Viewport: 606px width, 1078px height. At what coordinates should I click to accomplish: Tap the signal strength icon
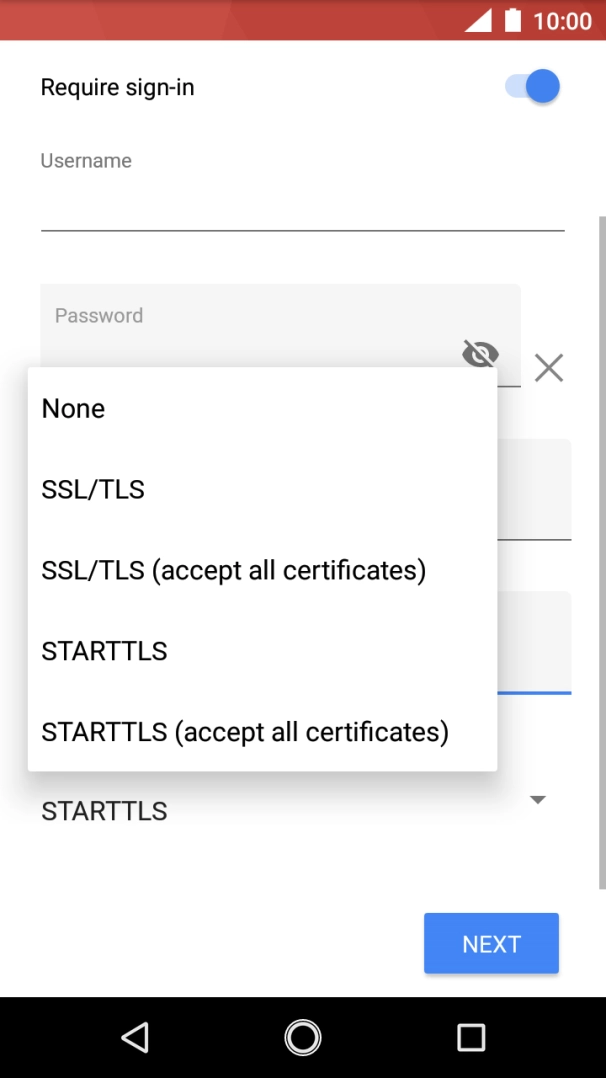tap(478, 20)
